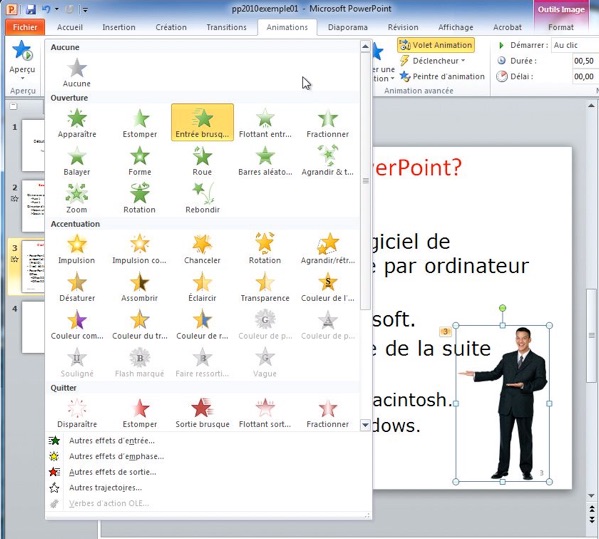The image size is (599, 539).
Task: Choose the Éclaircir emphasis effect
Action: pos(202,286)
